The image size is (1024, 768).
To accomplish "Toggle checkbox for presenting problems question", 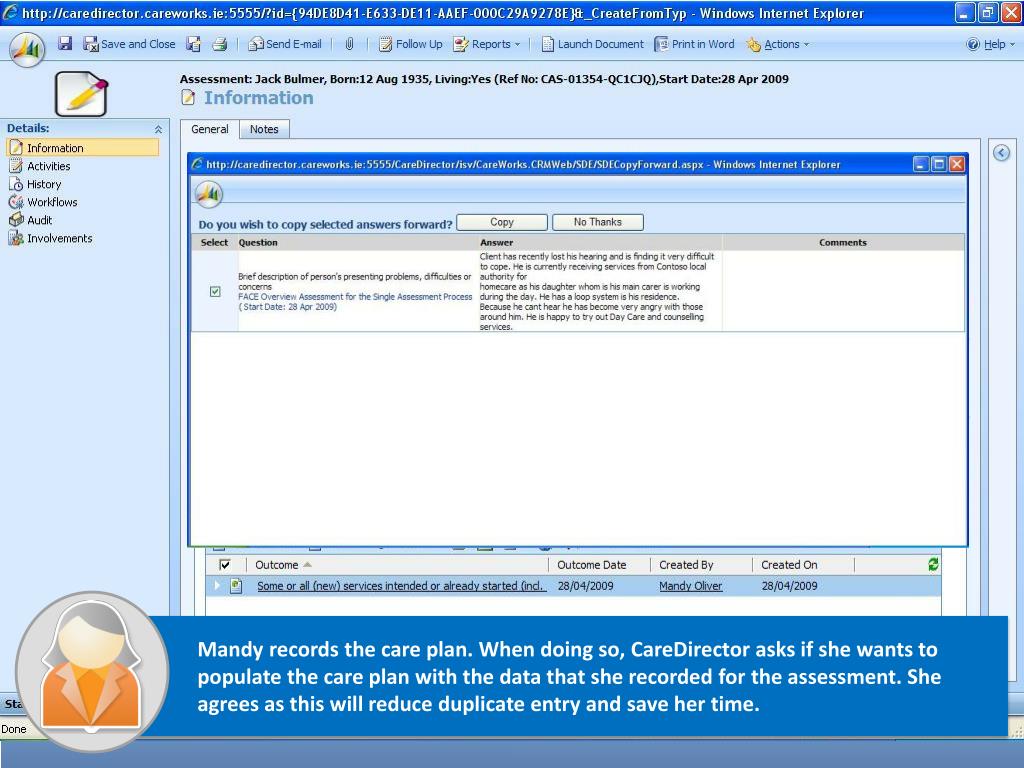I will coord(215,291).
